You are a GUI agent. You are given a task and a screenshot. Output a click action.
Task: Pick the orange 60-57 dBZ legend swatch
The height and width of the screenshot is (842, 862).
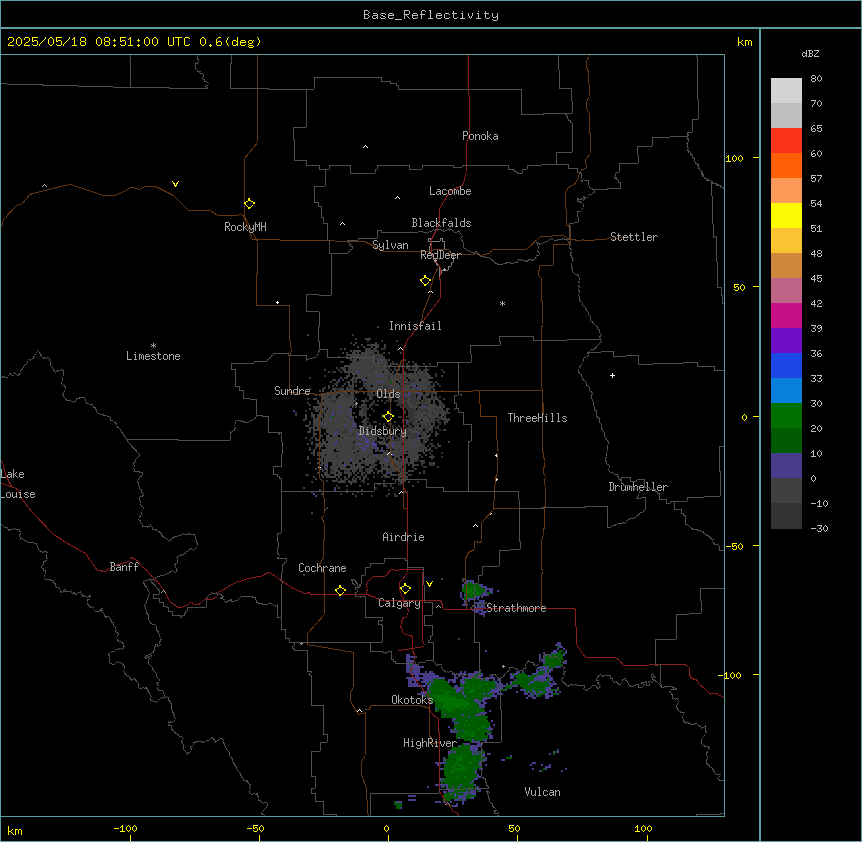[786, 165]
